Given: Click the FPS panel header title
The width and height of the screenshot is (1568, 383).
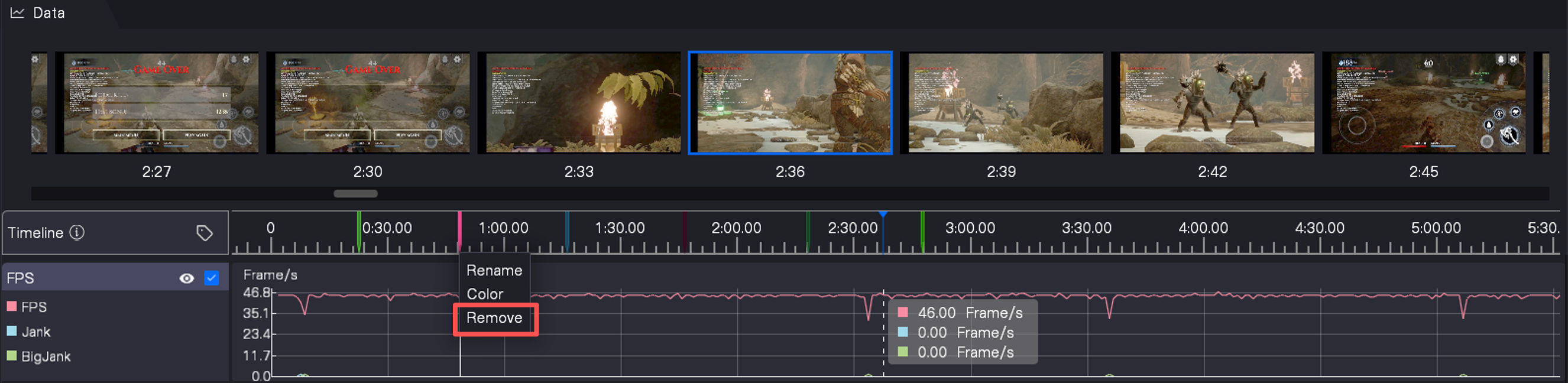Looking at the screenshot, I should point(20,278).
